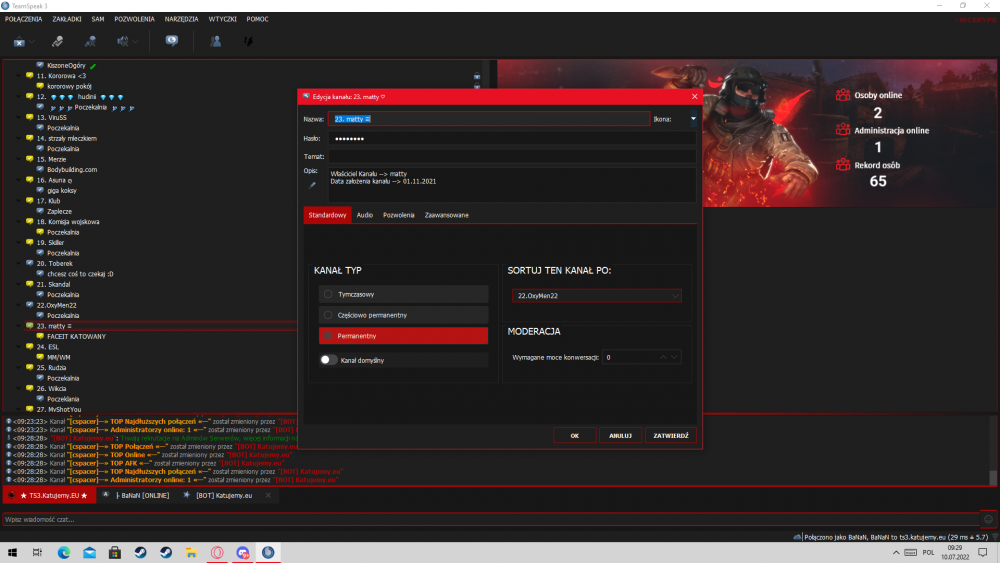Click the green channel icon of 23. matty
The image size is (1000, 563).
pos(29,326)
